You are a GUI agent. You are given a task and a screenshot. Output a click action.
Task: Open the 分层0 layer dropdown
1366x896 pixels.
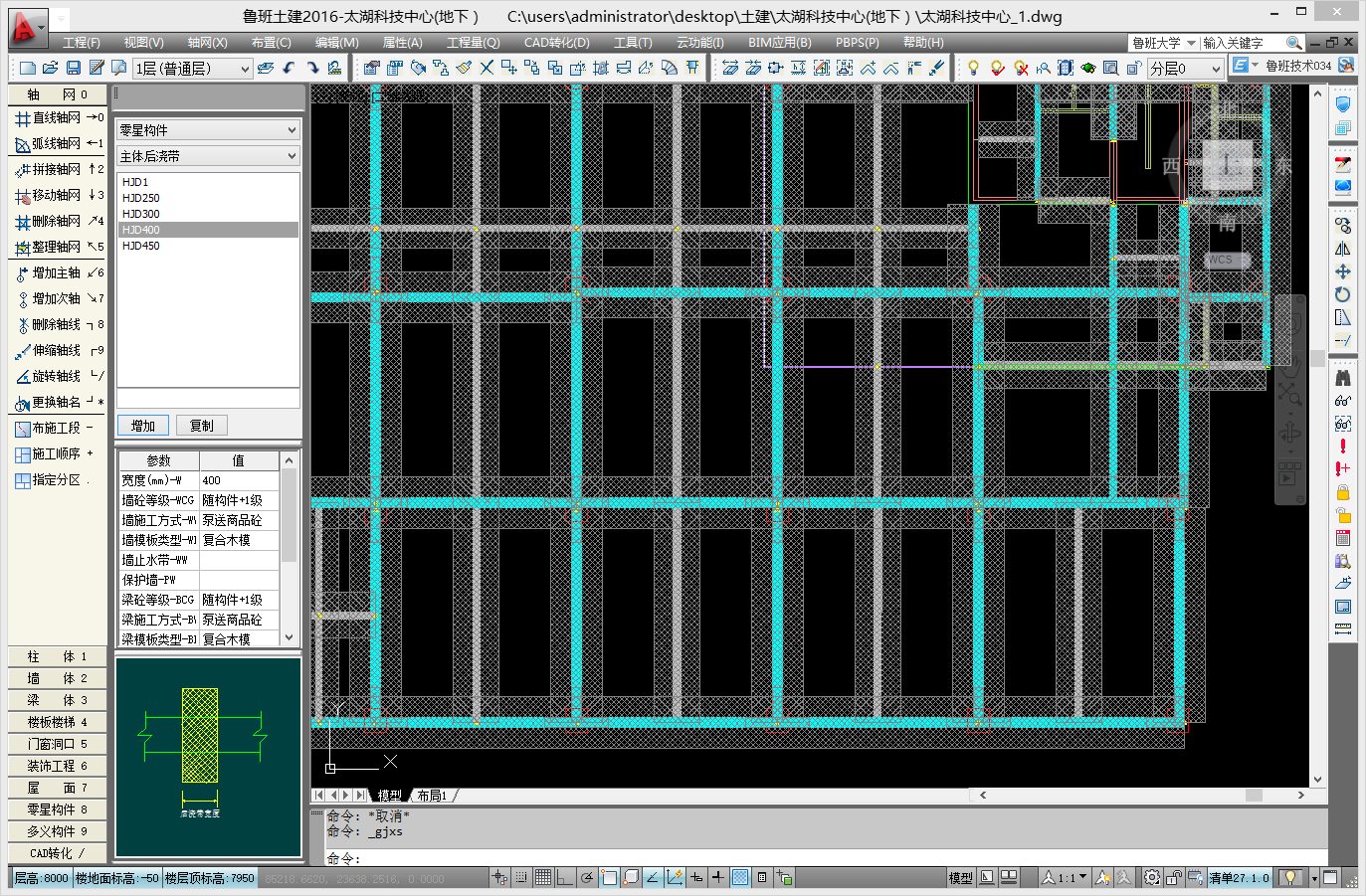coord(1185,68)
